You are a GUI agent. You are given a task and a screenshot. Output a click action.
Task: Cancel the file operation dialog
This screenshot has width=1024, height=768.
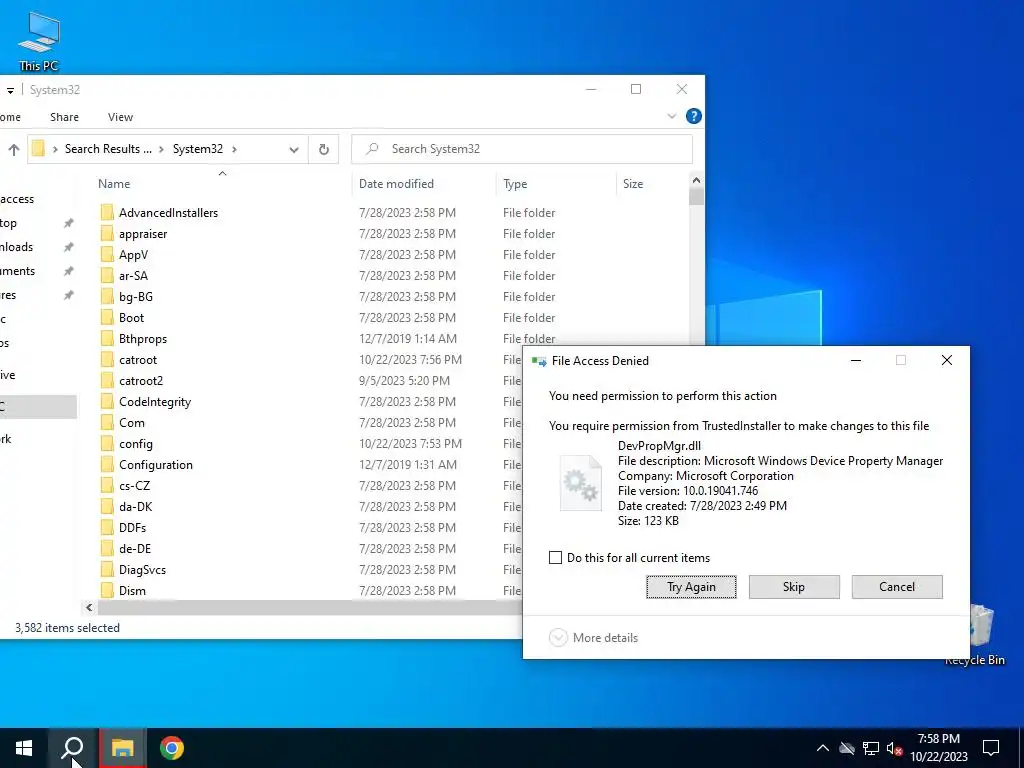[x=897, y=586]
